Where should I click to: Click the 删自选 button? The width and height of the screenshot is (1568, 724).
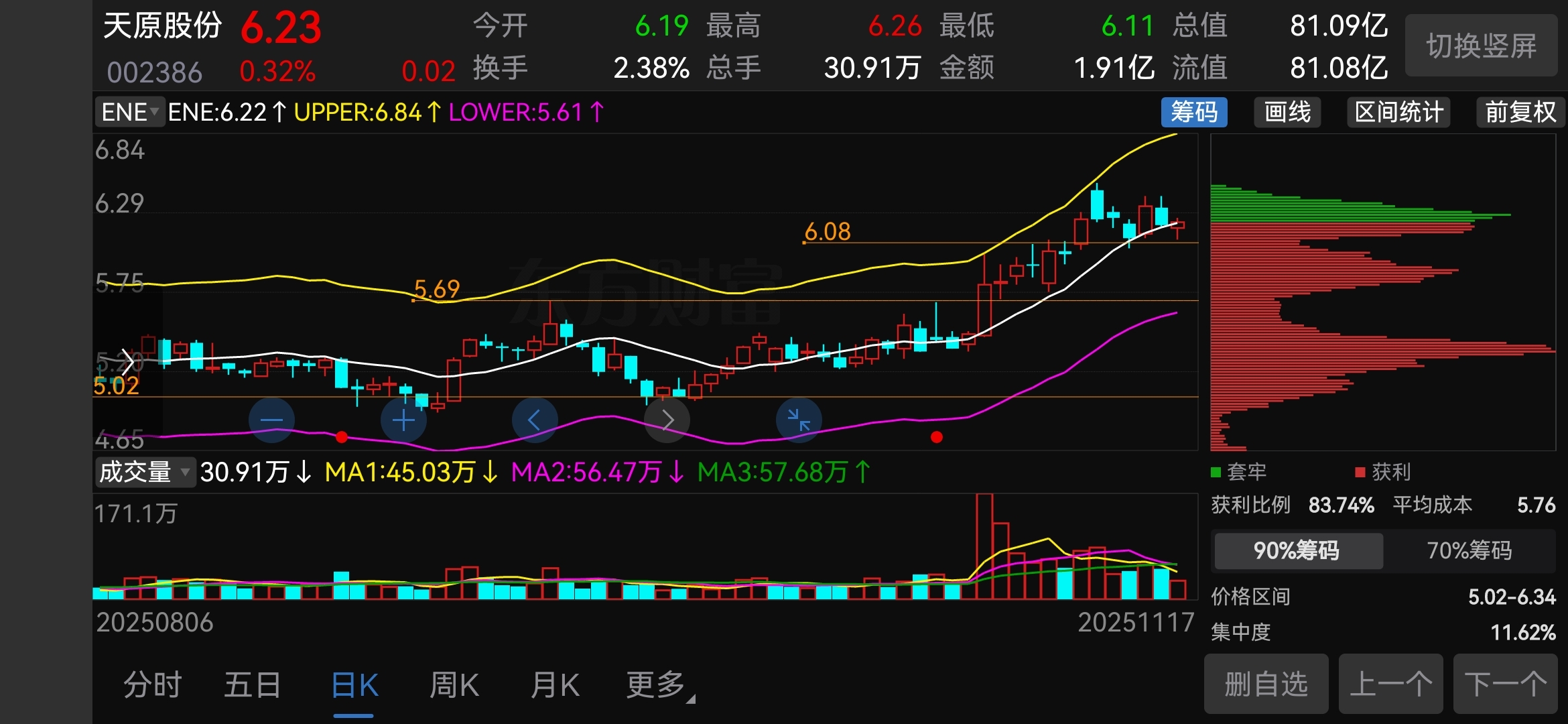tap(1266, 684)
